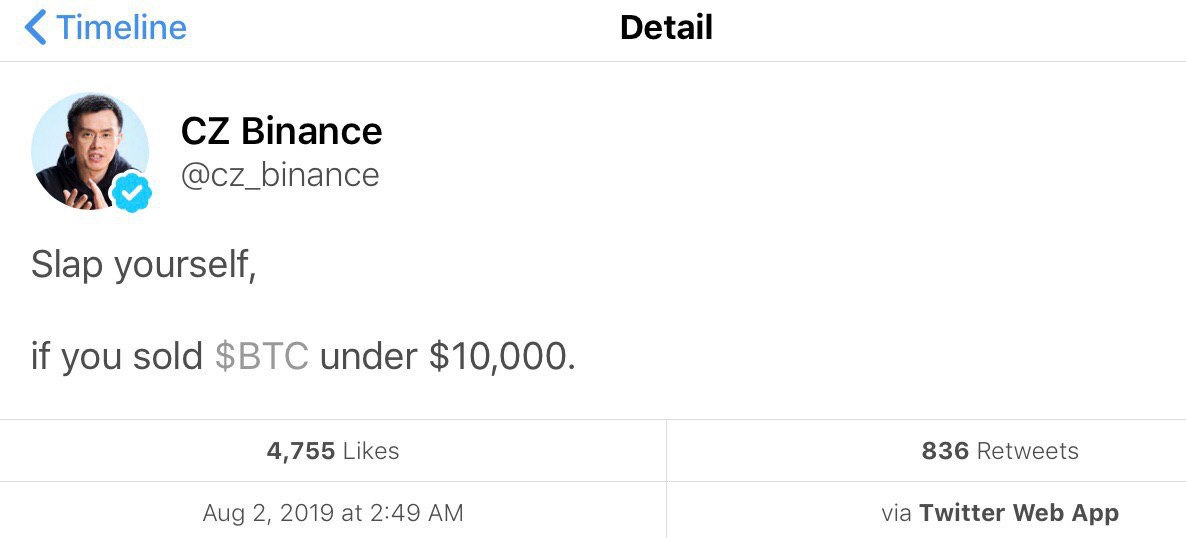Open the CZ Binance display name

(x=281, y=131)
